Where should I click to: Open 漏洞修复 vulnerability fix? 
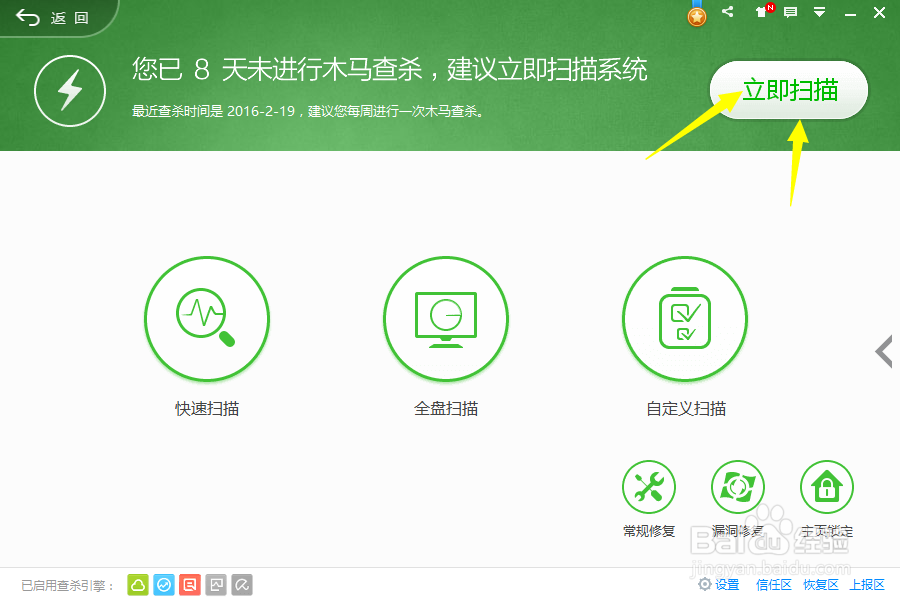[737, 487]
